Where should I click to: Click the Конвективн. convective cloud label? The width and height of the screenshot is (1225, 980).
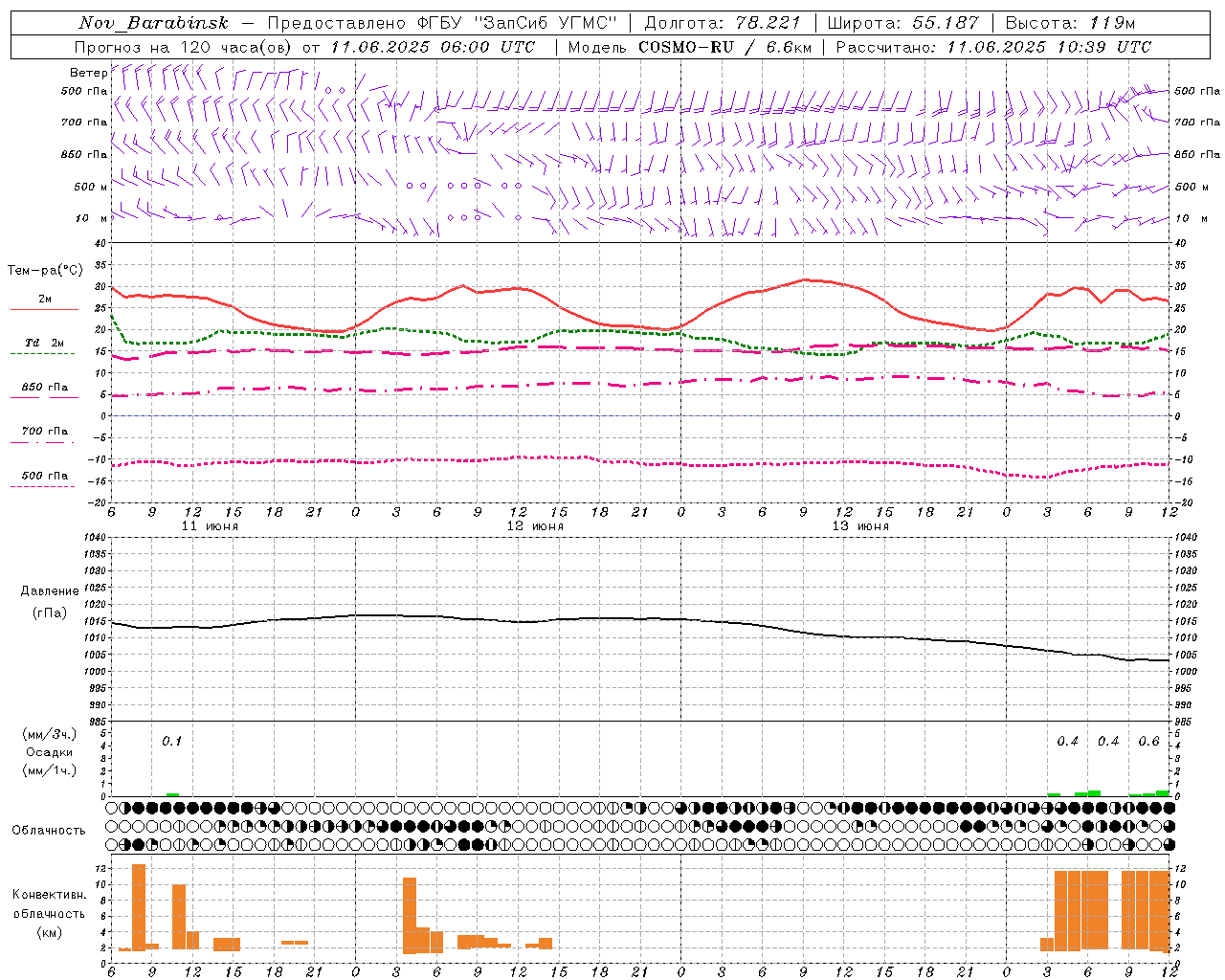[49, 895]
